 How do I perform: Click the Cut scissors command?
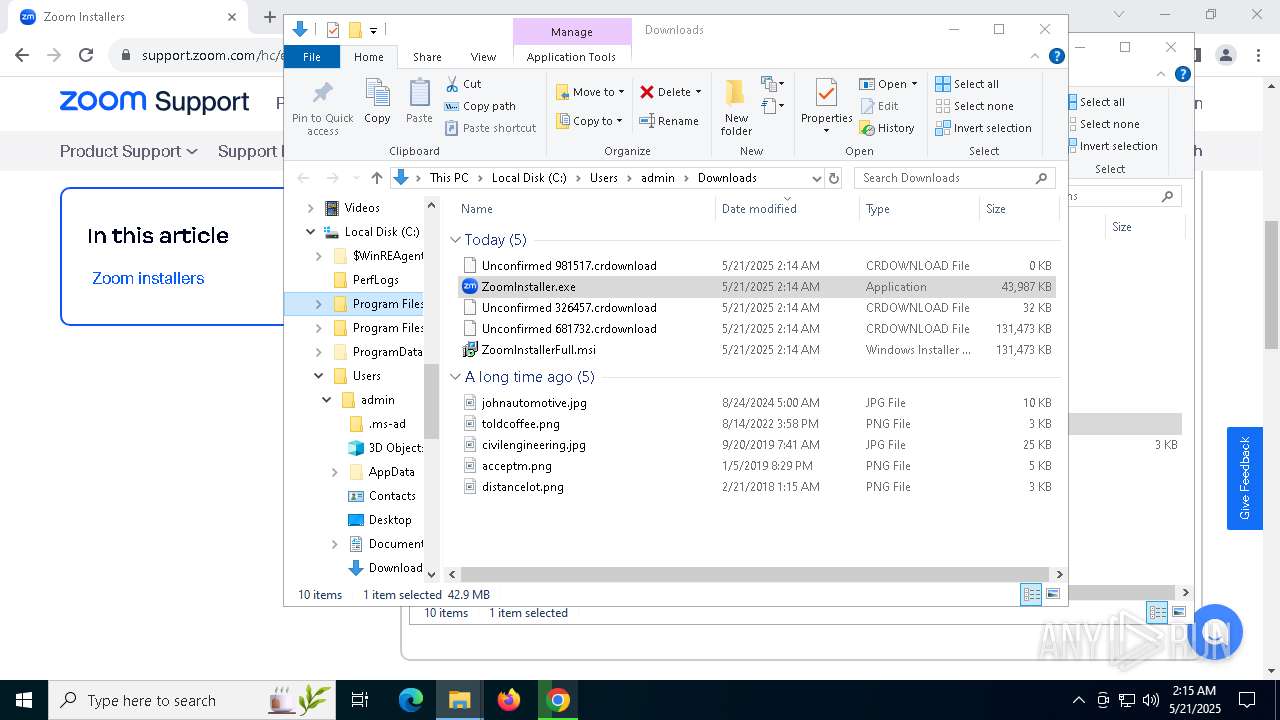[463, 84]
